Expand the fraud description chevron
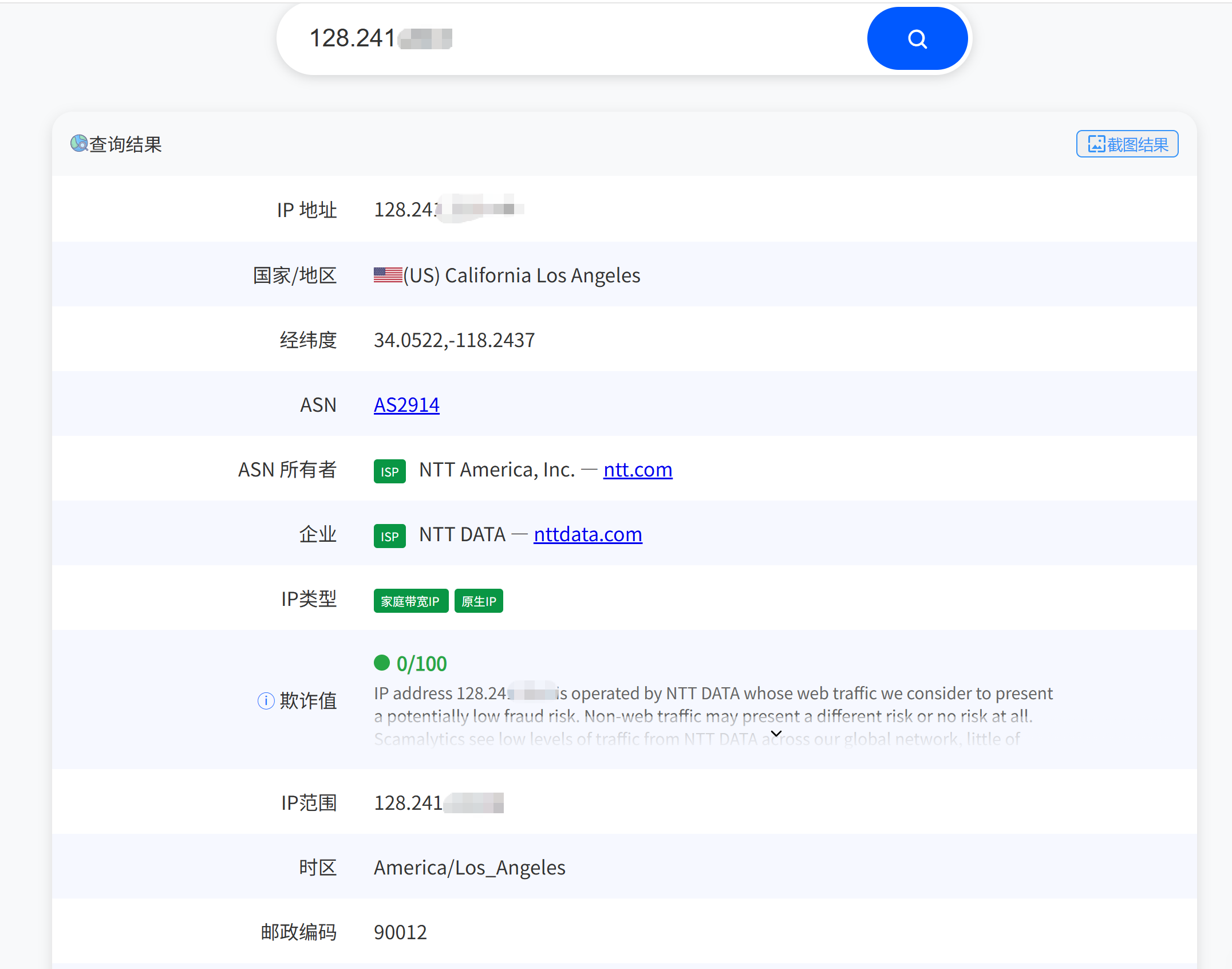 [x=776, y=734]
